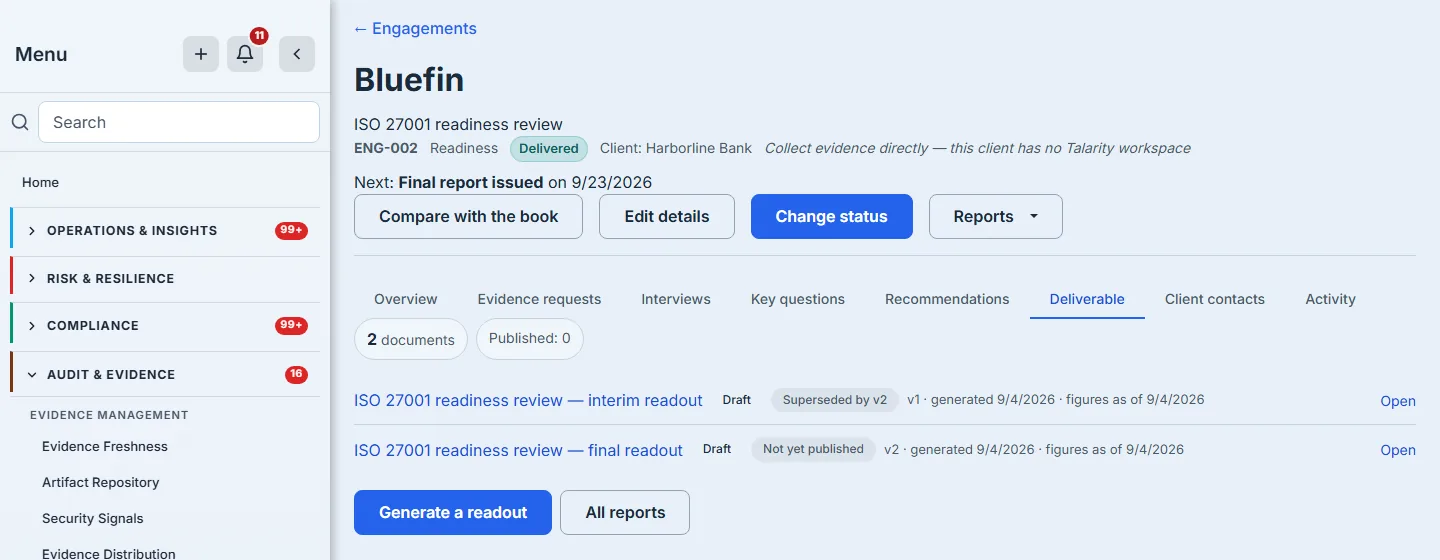The image size is (1440, 560).
Task: Select the Deliverable tab
Action: (x=1087, y=299)
